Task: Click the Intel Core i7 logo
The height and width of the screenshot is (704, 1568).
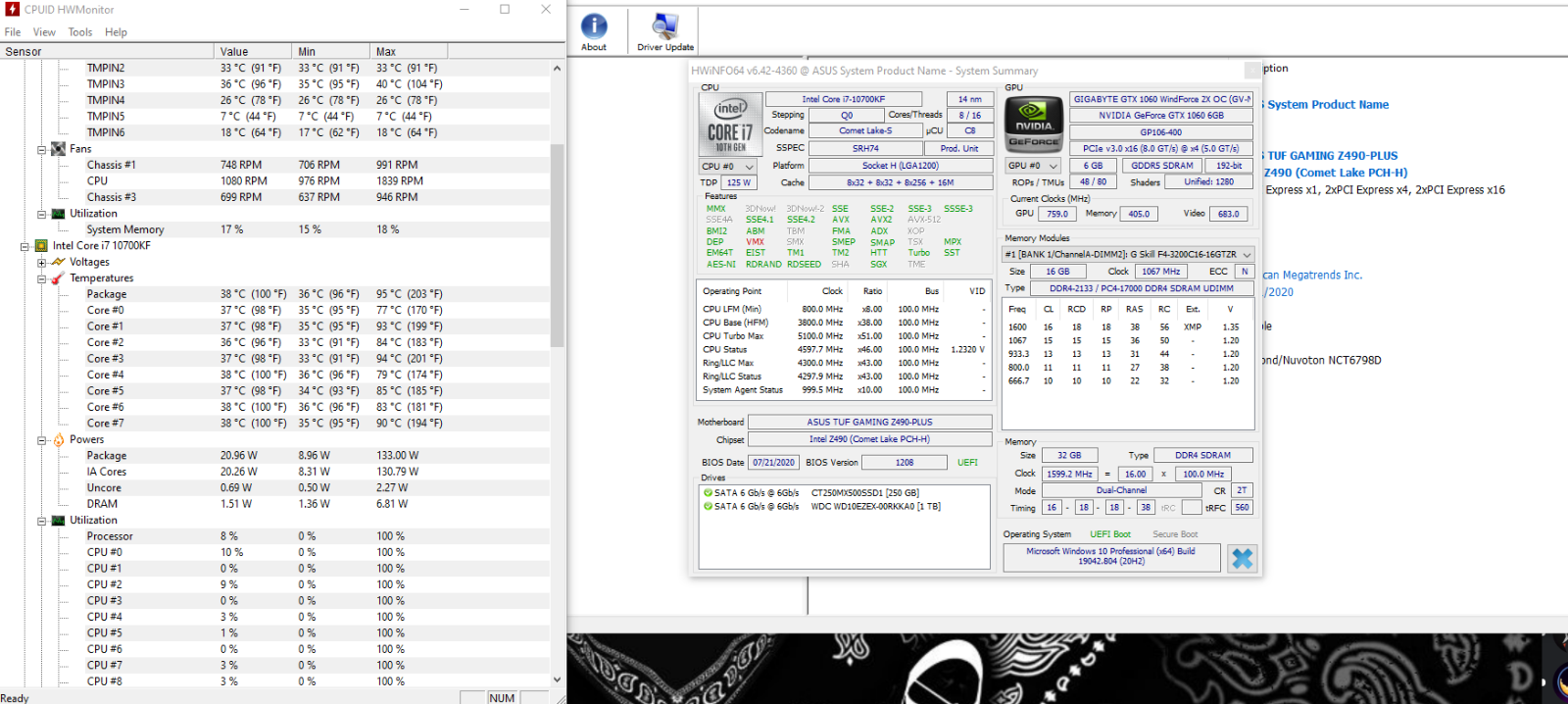Action: pos(730,125)
